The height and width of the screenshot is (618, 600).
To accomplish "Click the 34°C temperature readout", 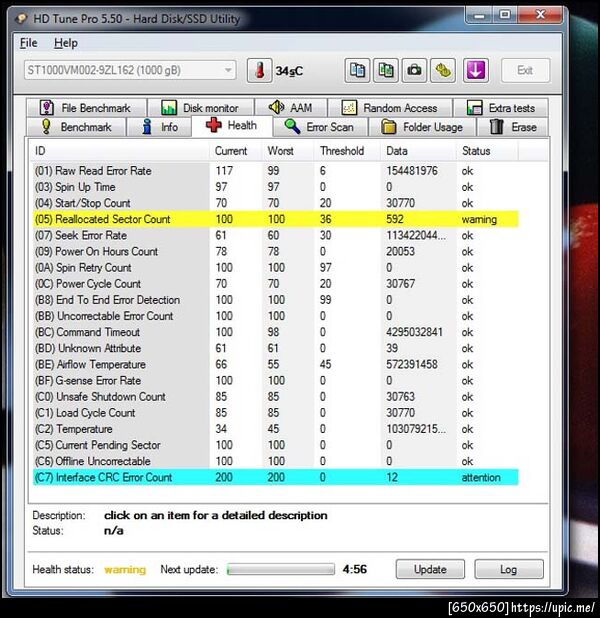I will pos(289,71).
